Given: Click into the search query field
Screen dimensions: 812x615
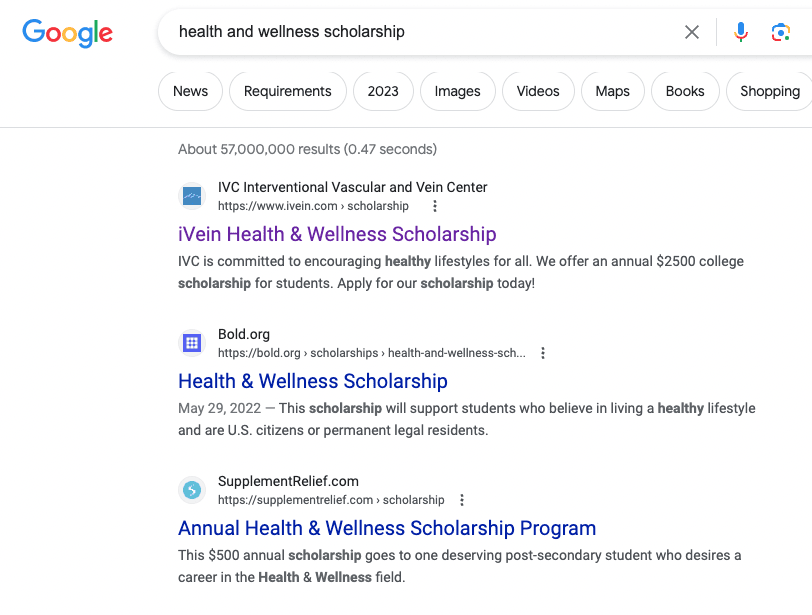Looking at the screenshot, I should click(x=425, y=32).
